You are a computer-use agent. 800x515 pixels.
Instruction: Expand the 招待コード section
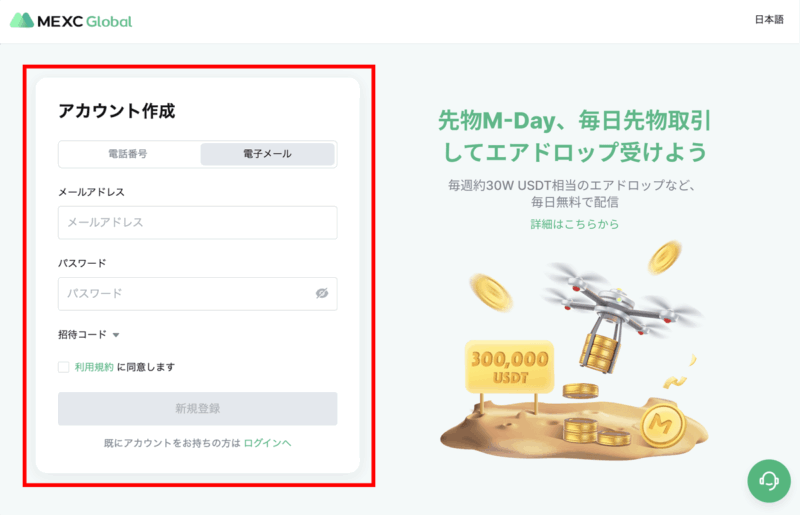pos(89,335)
